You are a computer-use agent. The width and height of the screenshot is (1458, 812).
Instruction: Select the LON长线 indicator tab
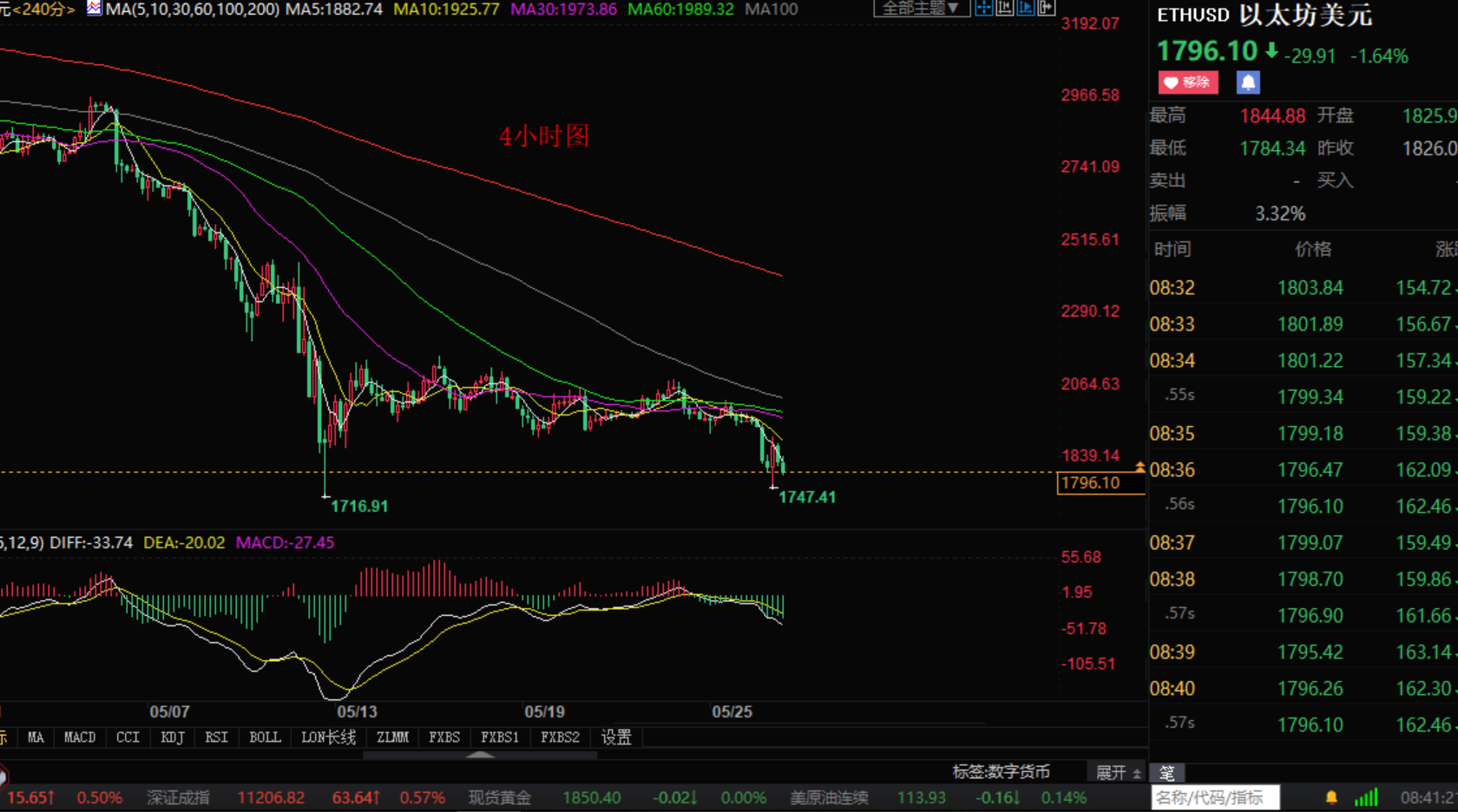pyautogui.click(x=328, y=737)
